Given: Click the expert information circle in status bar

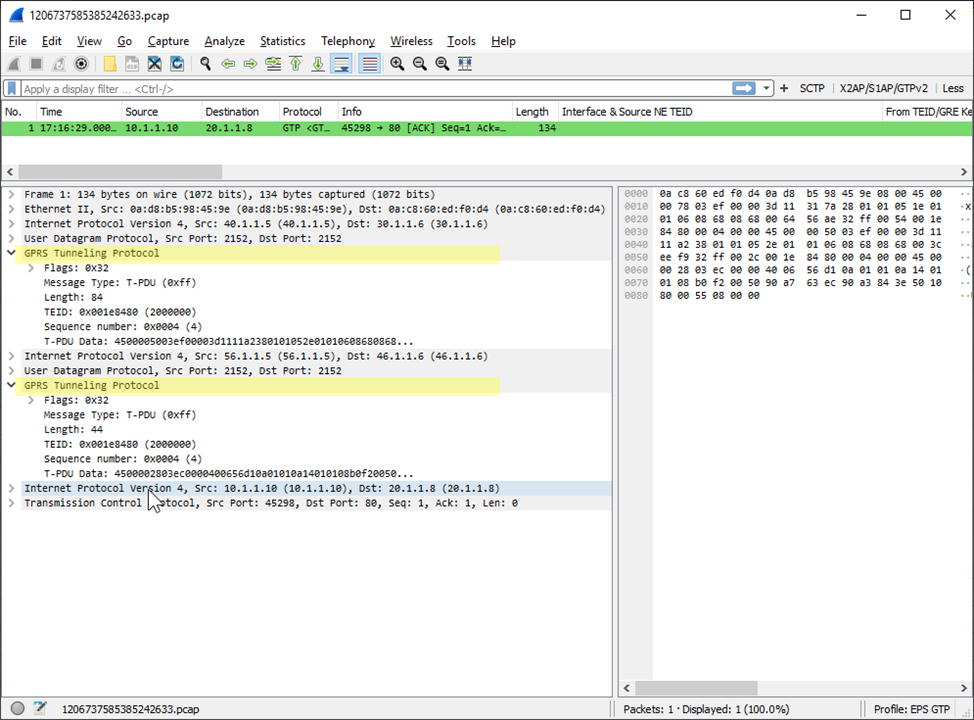Looking at the screenshot, I should pos(17,709).
